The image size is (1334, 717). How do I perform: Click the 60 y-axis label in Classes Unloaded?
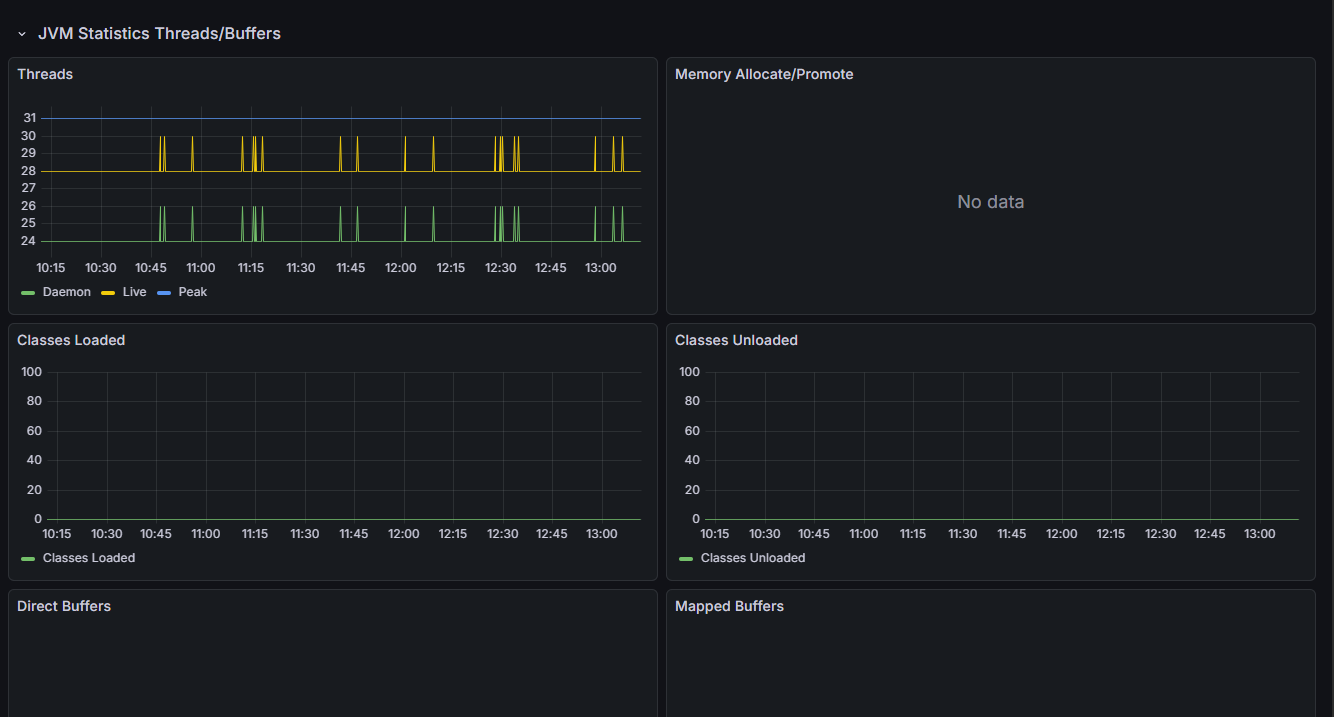(692, 431)
